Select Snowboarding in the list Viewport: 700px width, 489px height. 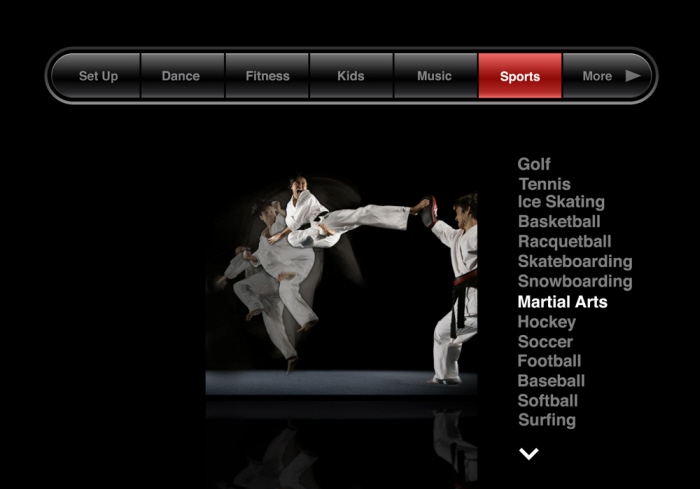pyautogui.click(x=575, y=282)
